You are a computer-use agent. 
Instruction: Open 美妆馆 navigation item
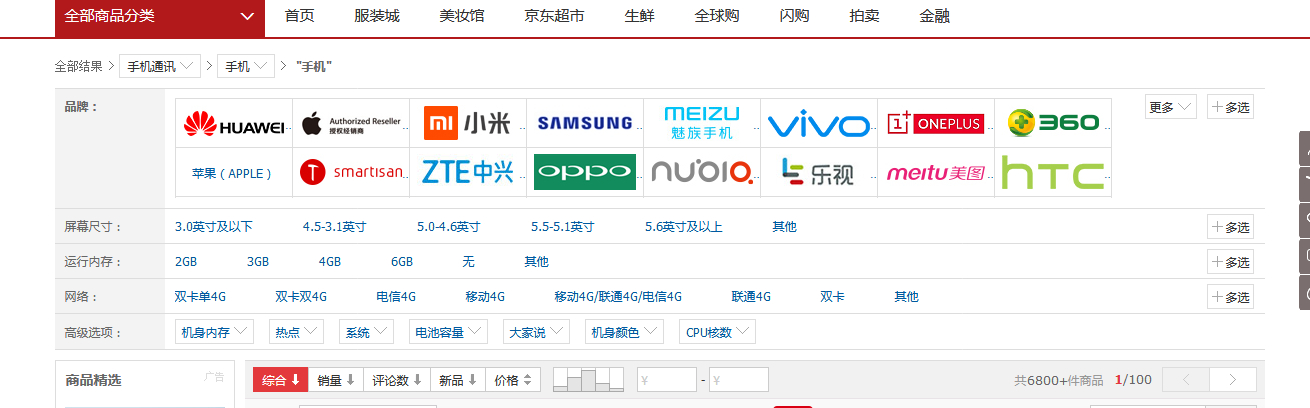[x=462, y=16]
